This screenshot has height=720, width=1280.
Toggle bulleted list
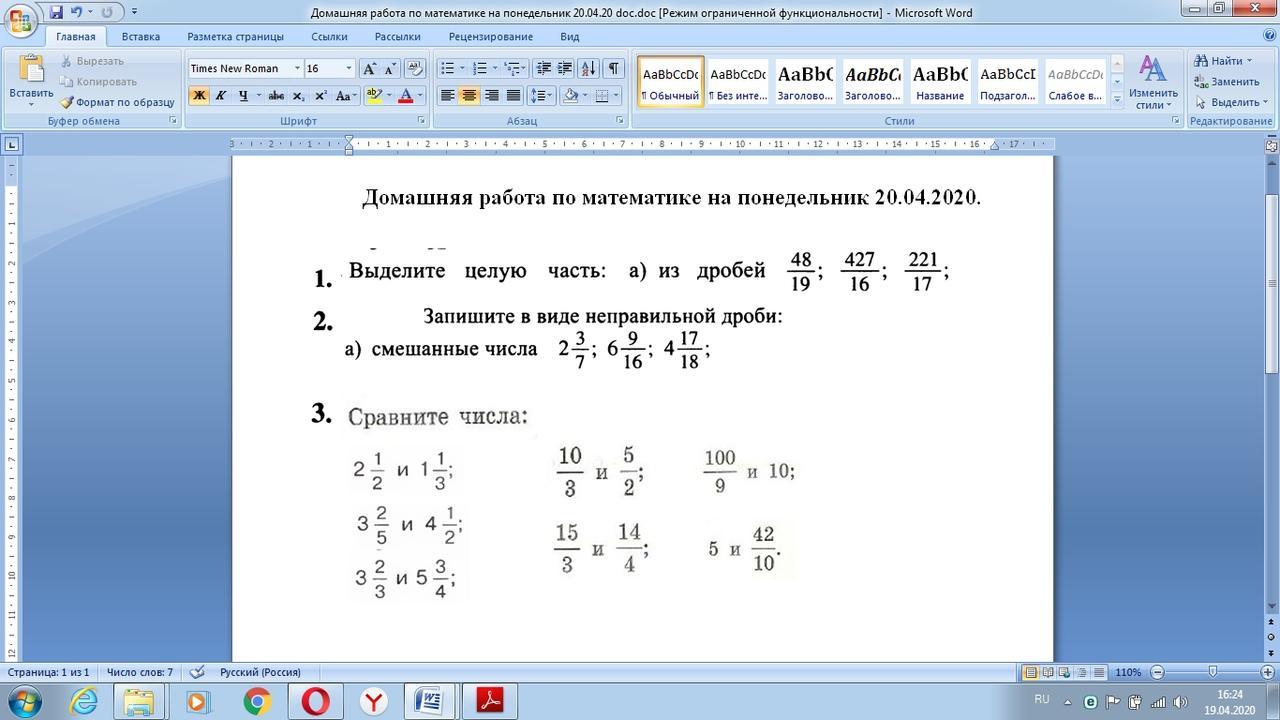click(x=447, y=69)
